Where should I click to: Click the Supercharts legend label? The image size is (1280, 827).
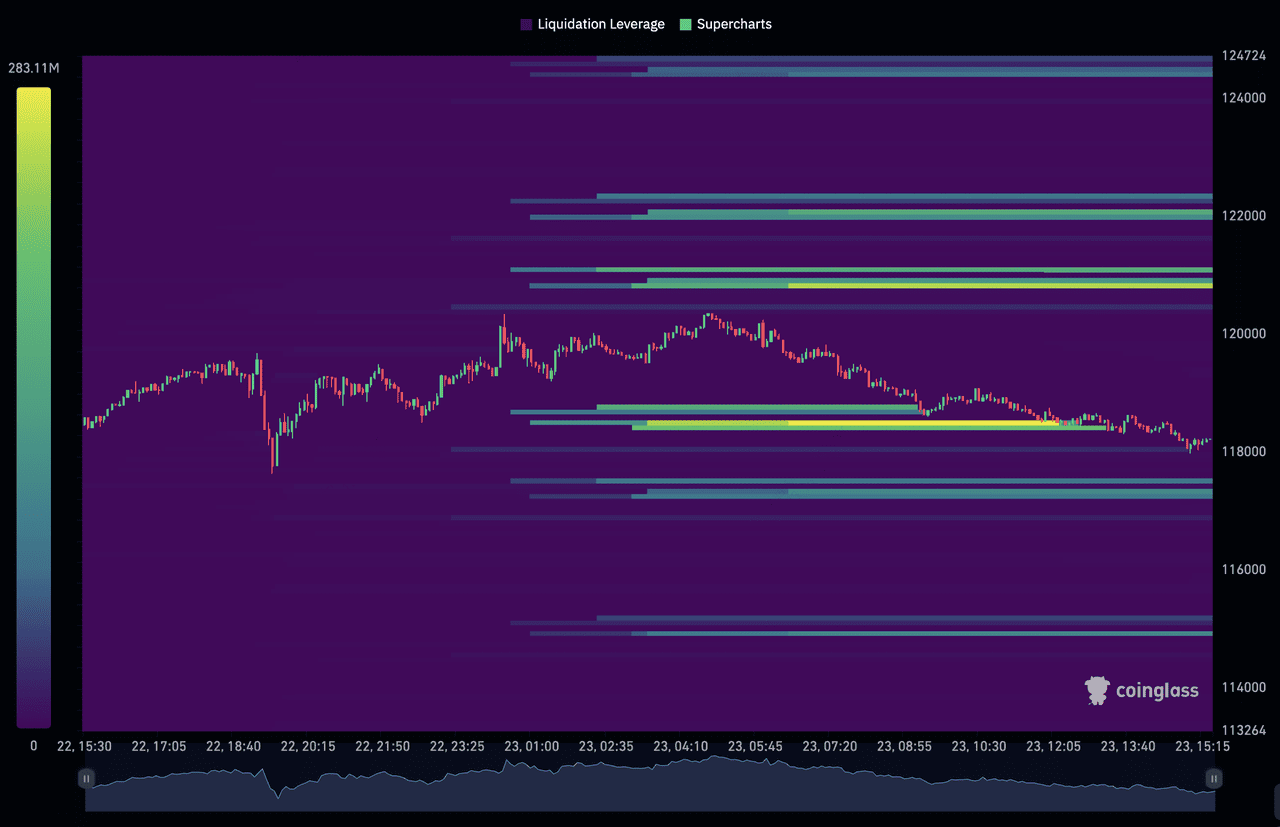[734, 24]
